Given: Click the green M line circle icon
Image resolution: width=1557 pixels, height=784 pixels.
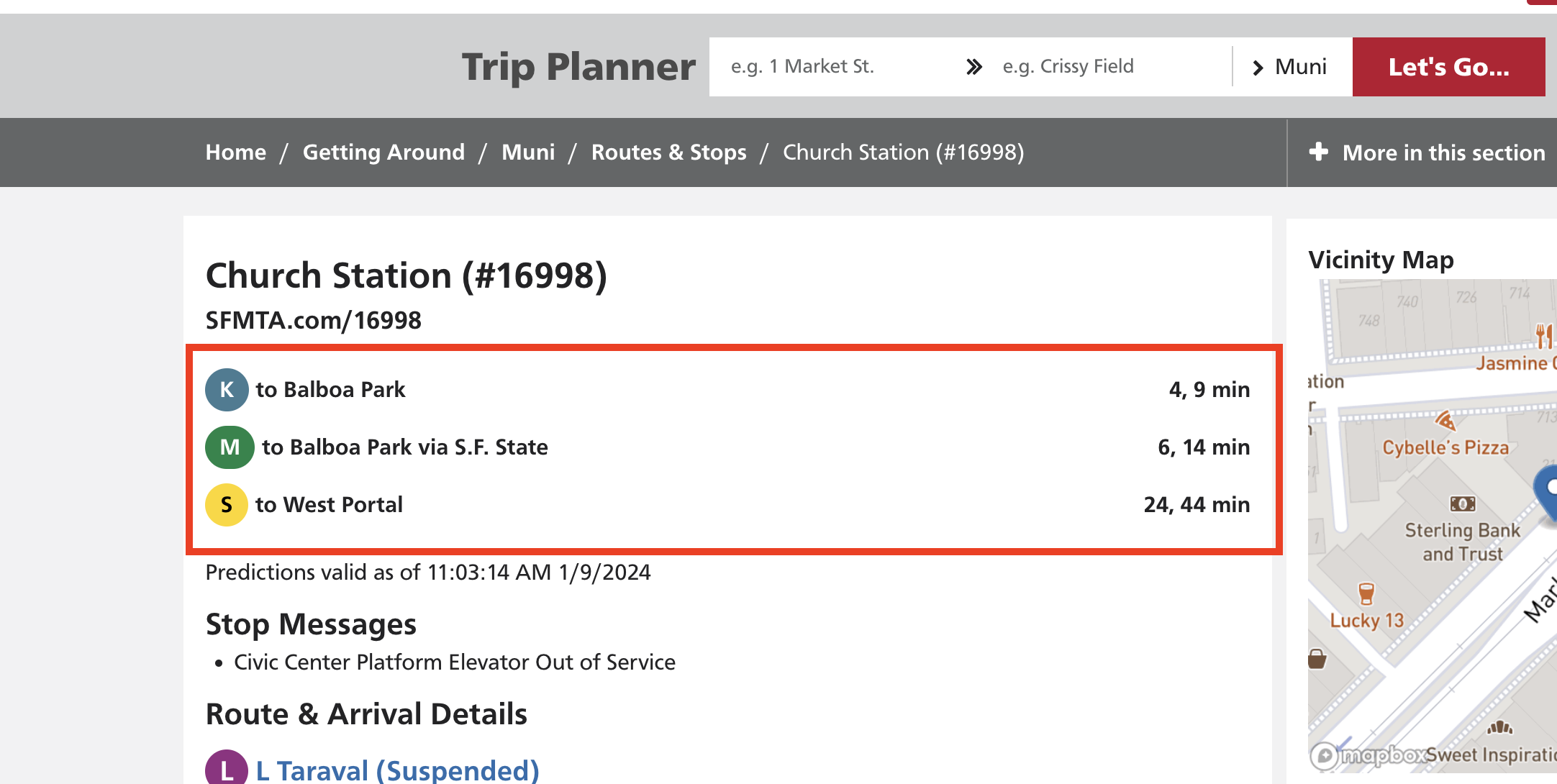Looking at the screenshot, I should [x=230, y=447].
